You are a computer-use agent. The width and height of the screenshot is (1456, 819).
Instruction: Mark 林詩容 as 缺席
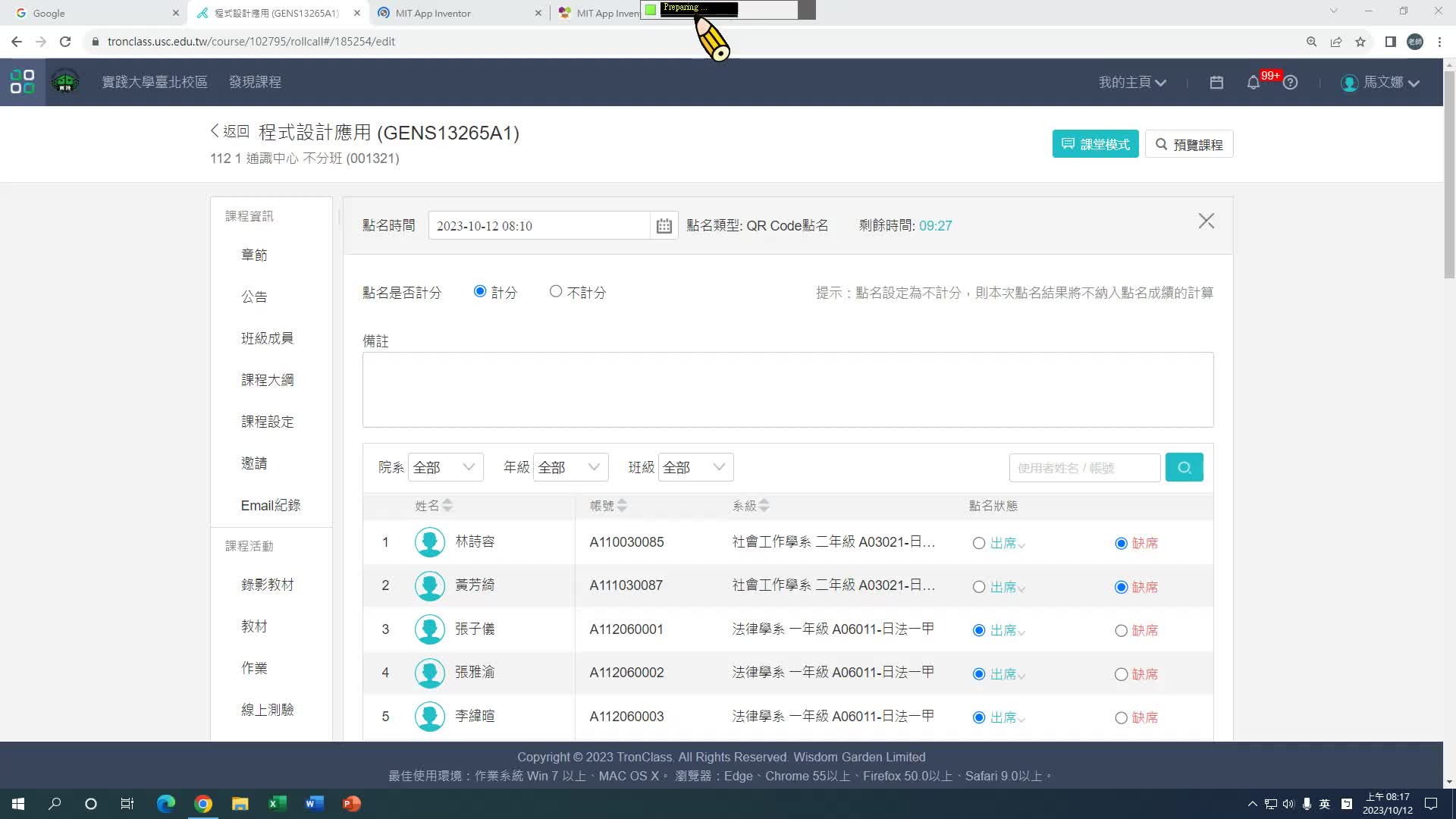tap(1121, 543)
